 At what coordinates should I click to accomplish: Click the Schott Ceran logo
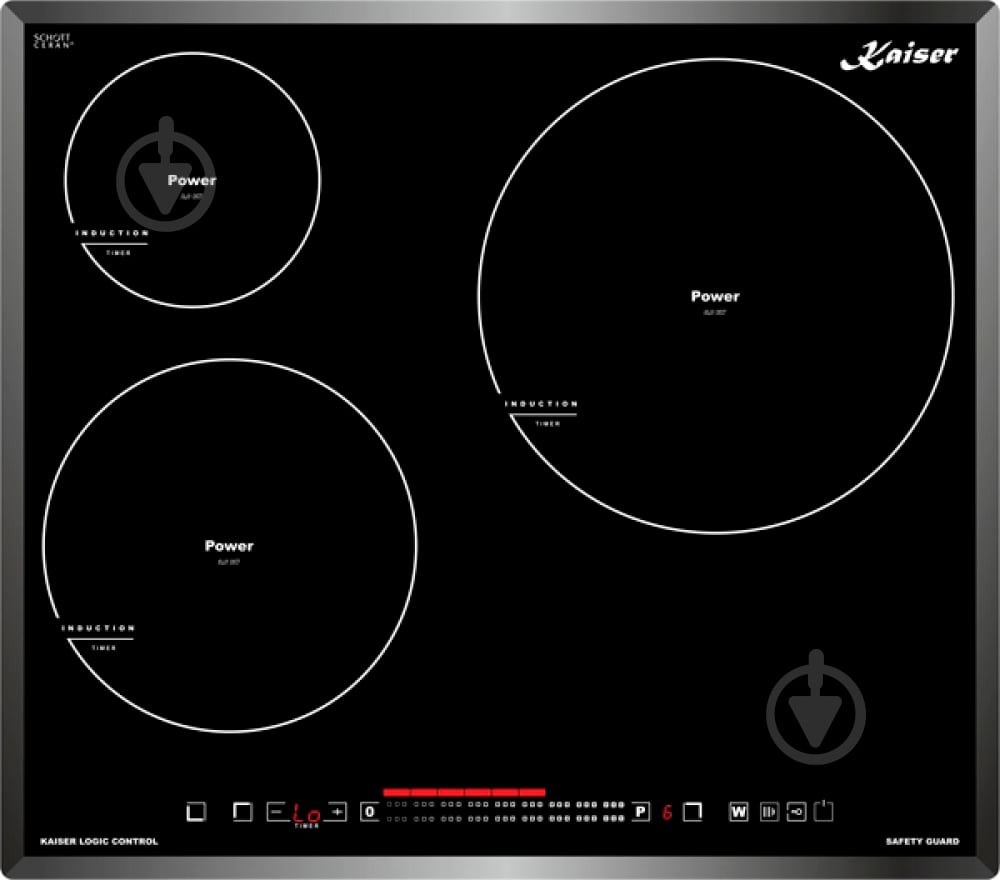tap(53, 41)
